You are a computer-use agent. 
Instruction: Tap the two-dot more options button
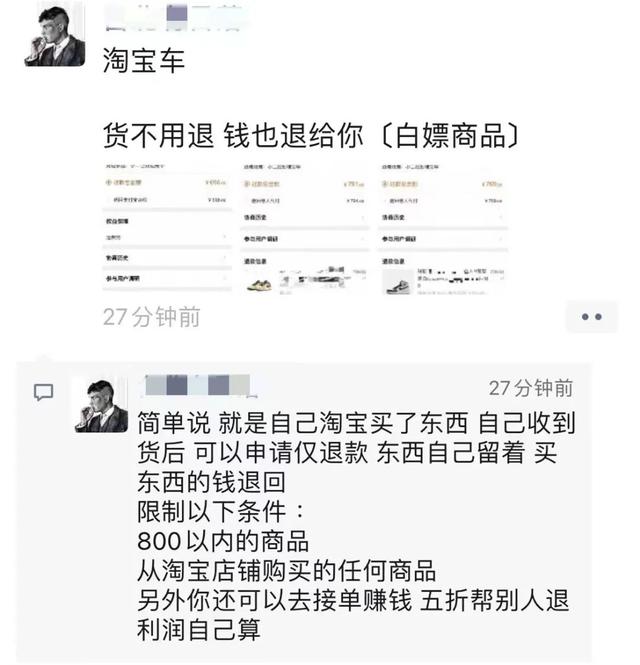click(591, 317)
